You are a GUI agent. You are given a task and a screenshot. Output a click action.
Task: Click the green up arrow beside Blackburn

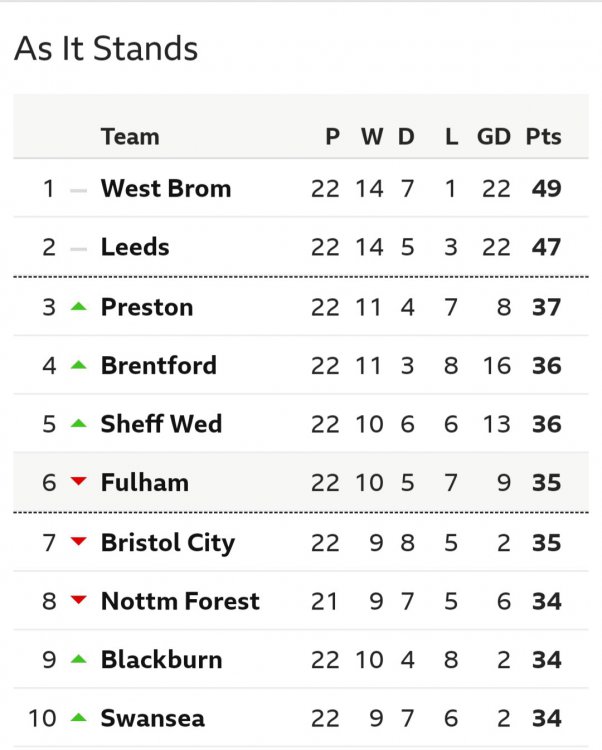(x=79, y=660)
